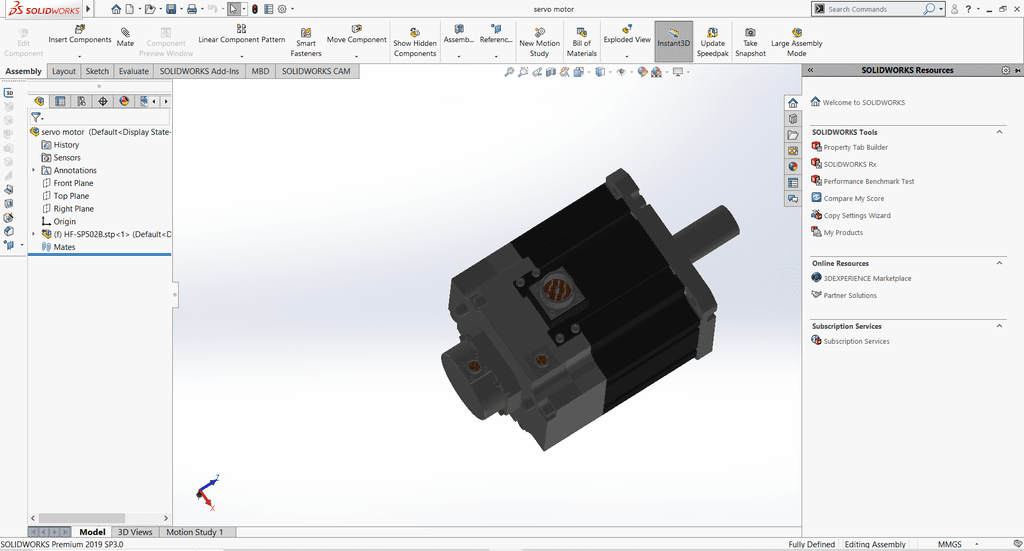The width and height of the screenshot is (1024, 551).
Task: Switch to DisplayManager tab
Action: point(124,101)
